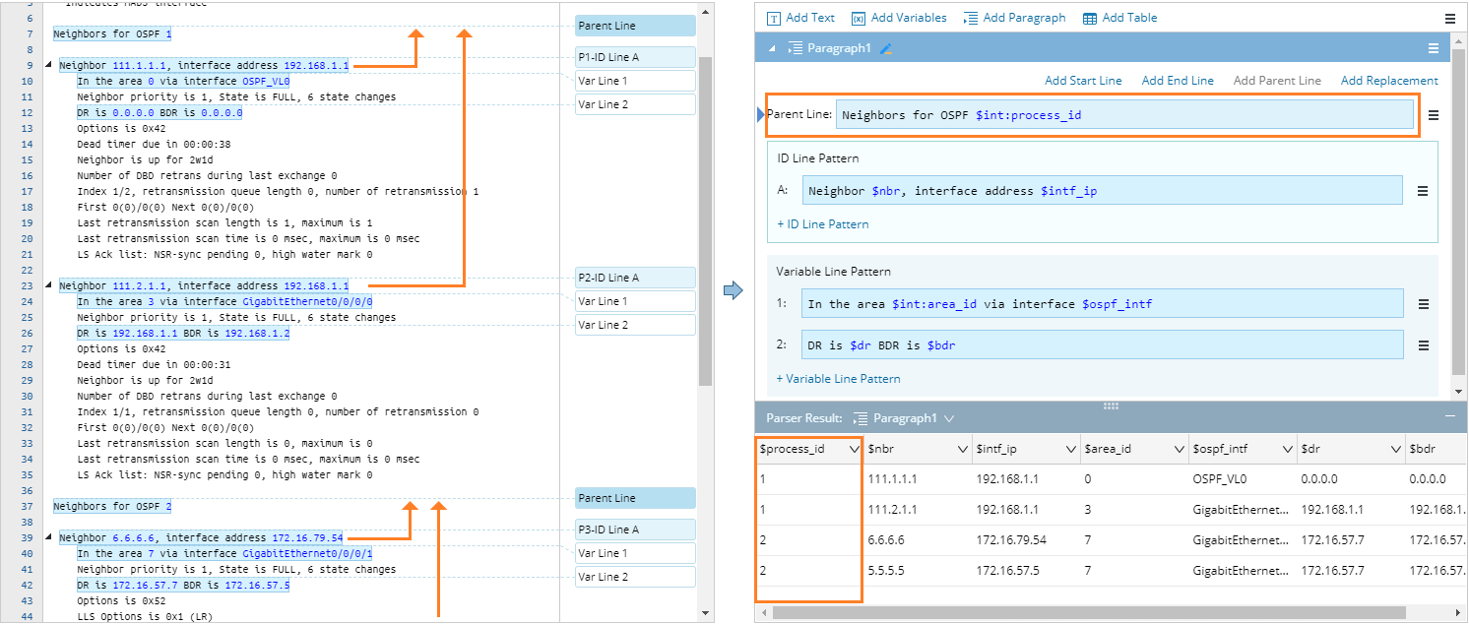
Task: Click Var Line 2 tag under P2-ID Line A
Action: click(635, 325)
